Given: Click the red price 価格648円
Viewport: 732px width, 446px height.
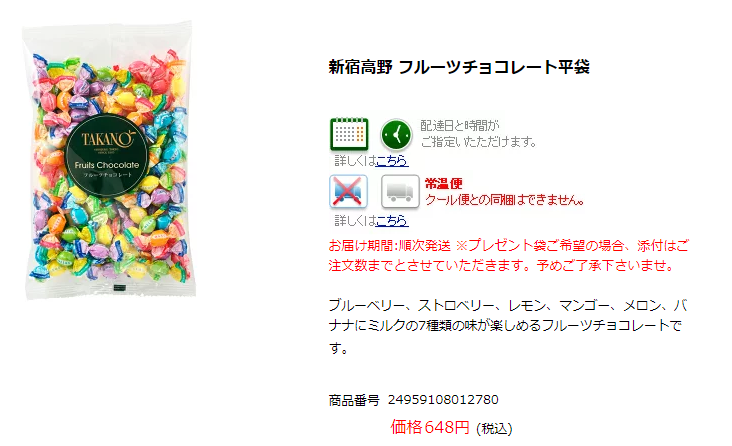Looking at the screenshot, I should (430, 427).
